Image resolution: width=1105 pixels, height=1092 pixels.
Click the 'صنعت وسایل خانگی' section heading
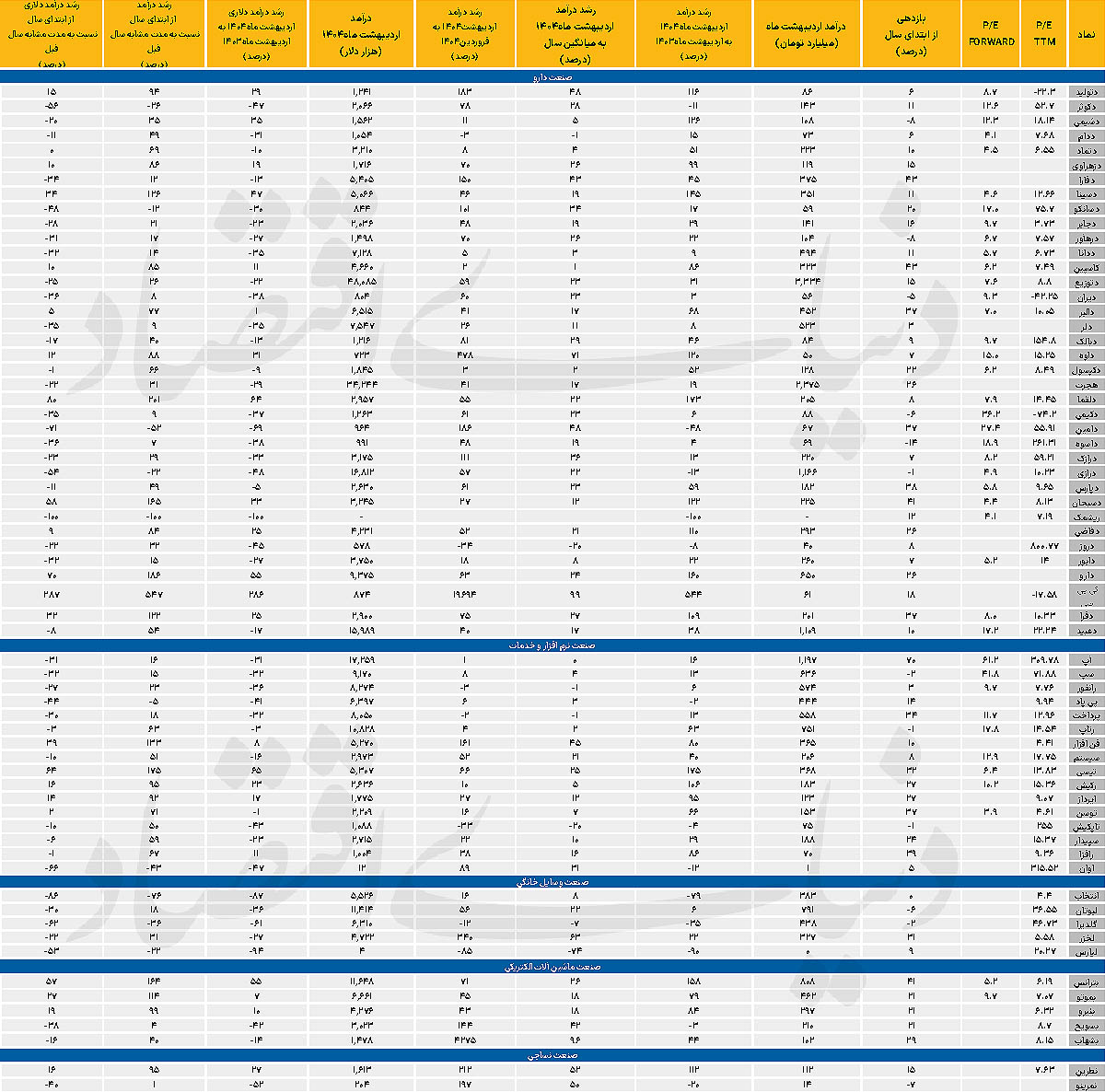coord(552,881)
